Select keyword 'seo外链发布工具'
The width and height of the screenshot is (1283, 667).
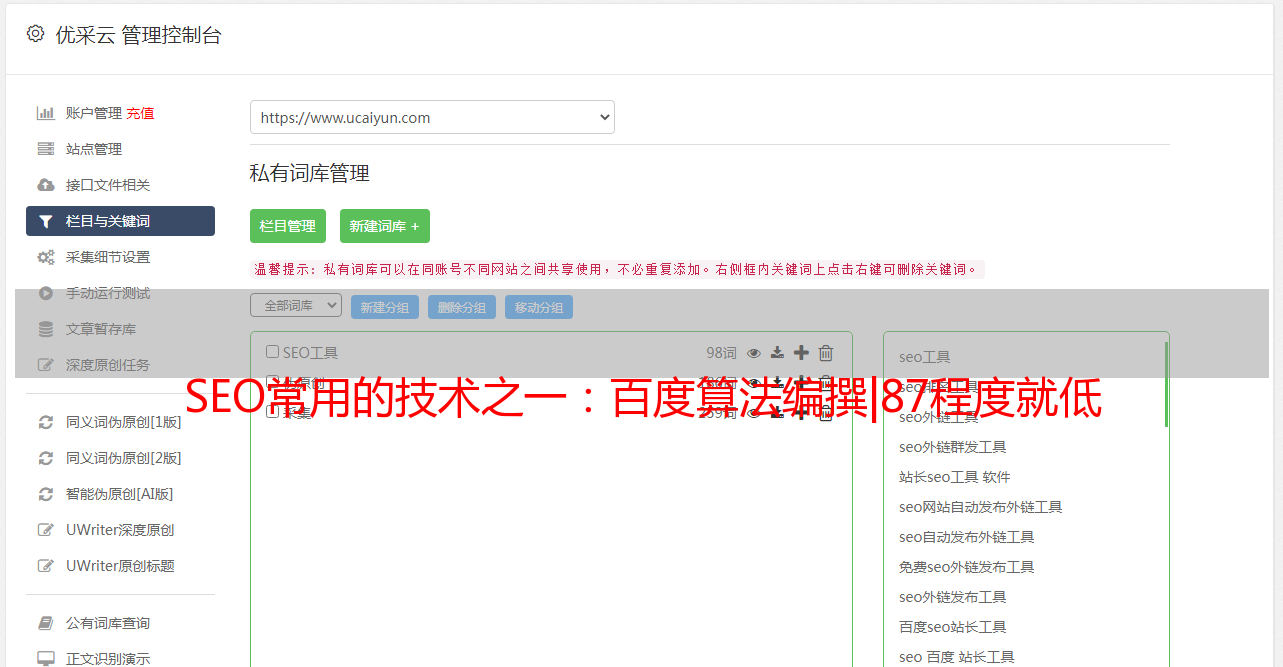click(x=953, y=597)
